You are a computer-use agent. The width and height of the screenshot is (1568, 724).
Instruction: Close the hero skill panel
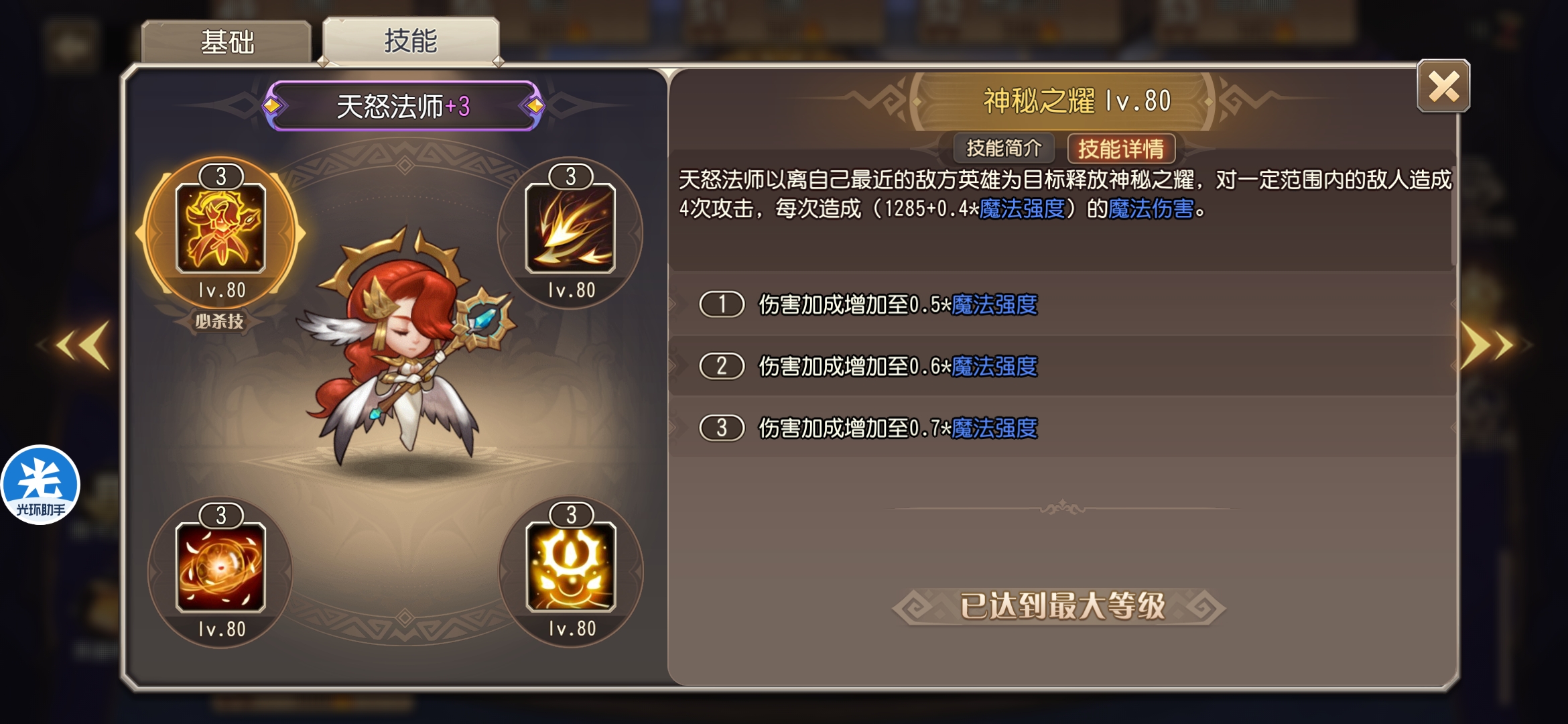pyautogui.click(x=1443, y=86)
